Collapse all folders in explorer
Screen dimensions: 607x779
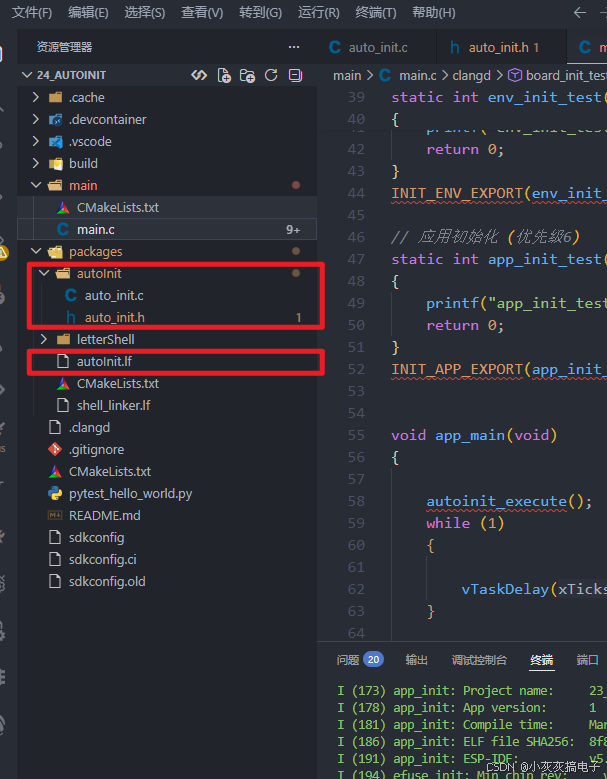click(x=295, y=75)
